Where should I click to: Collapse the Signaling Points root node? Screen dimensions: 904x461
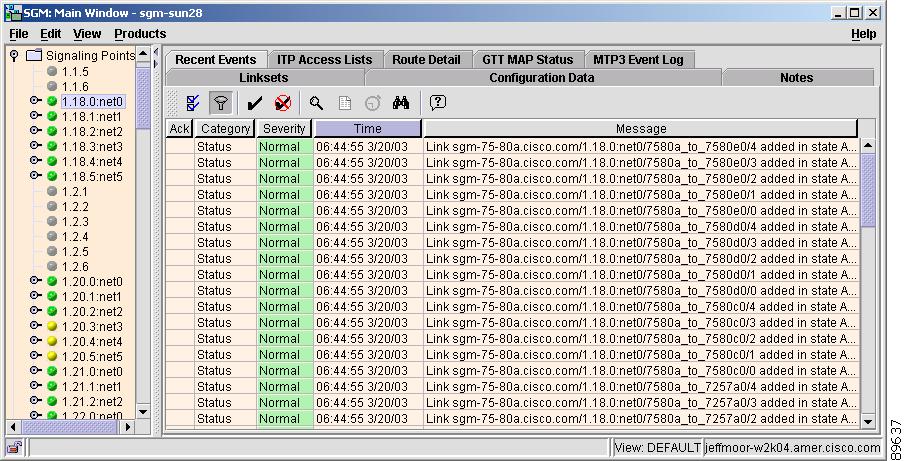(14, 55)
